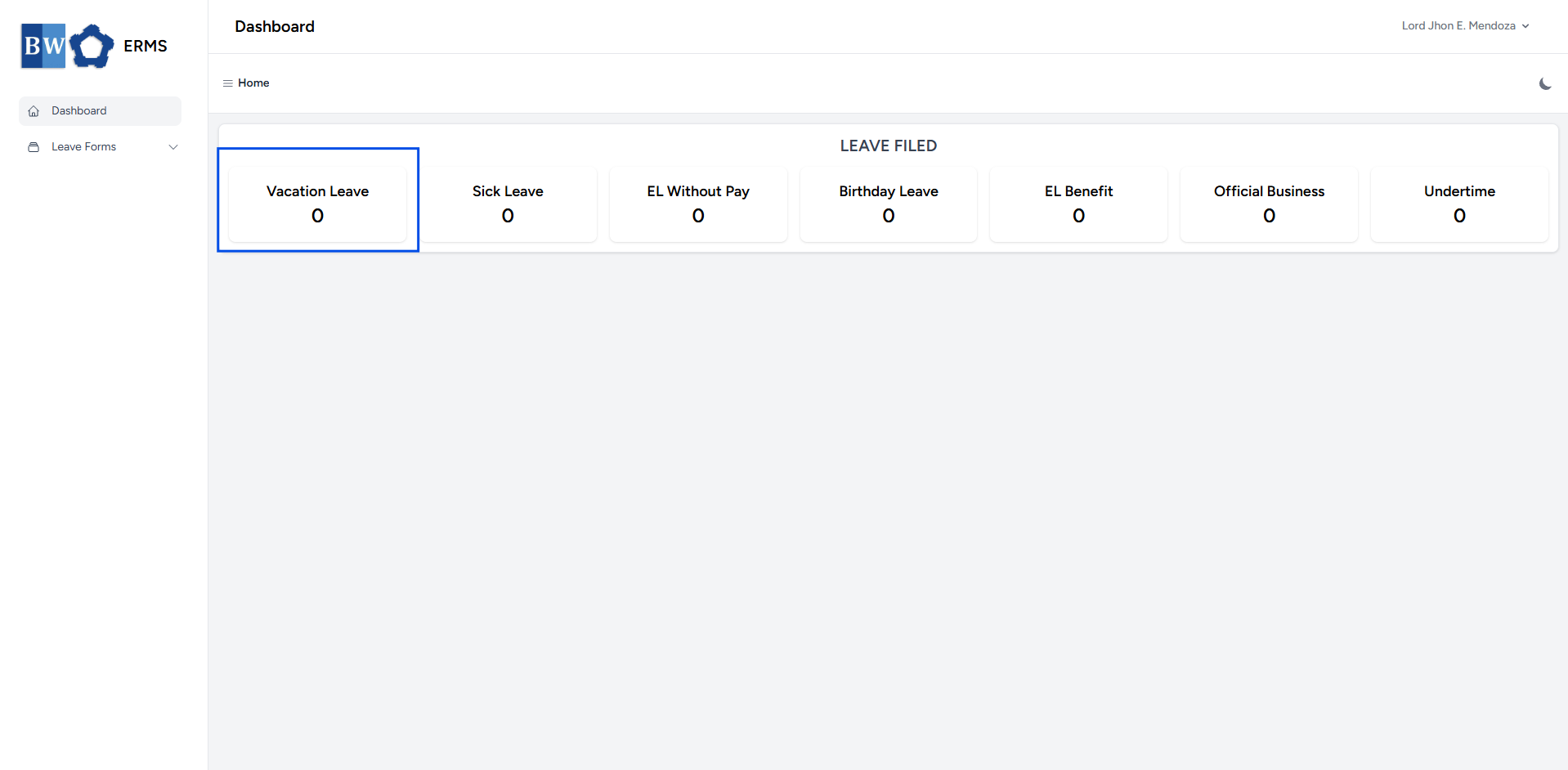Viewport: 1568px width, 770px height.
Task: Open the Lord Jhon E. Mendoza user menu
Action: [1465, 26]
